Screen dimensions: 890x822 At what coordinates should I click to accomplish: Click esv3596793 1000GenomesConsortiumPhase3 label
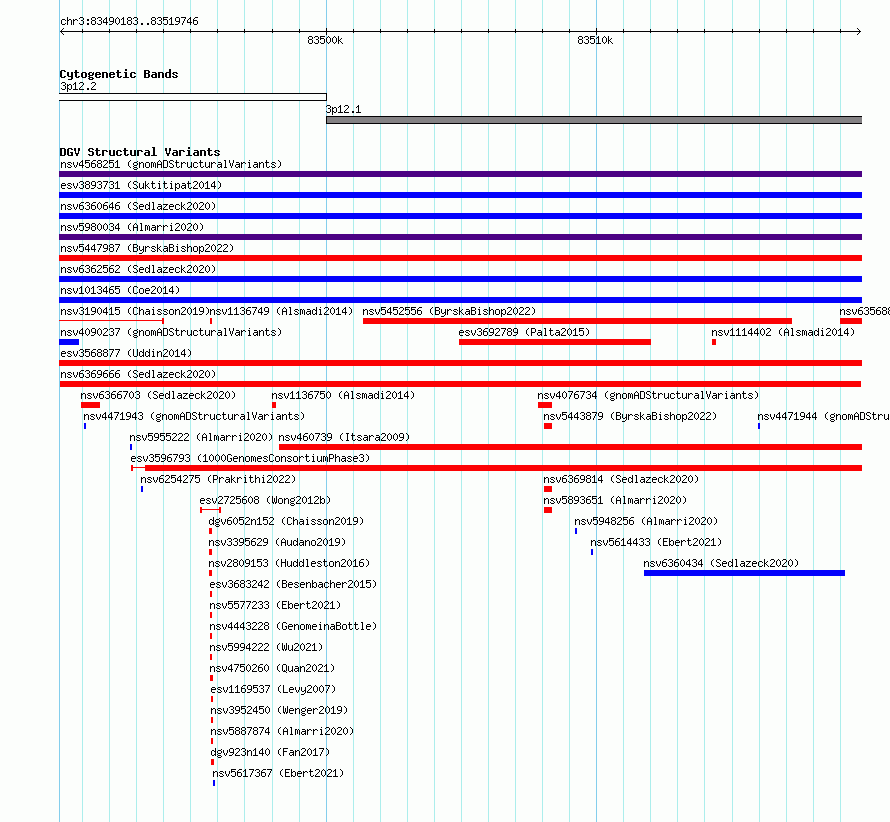click(250, 459)
